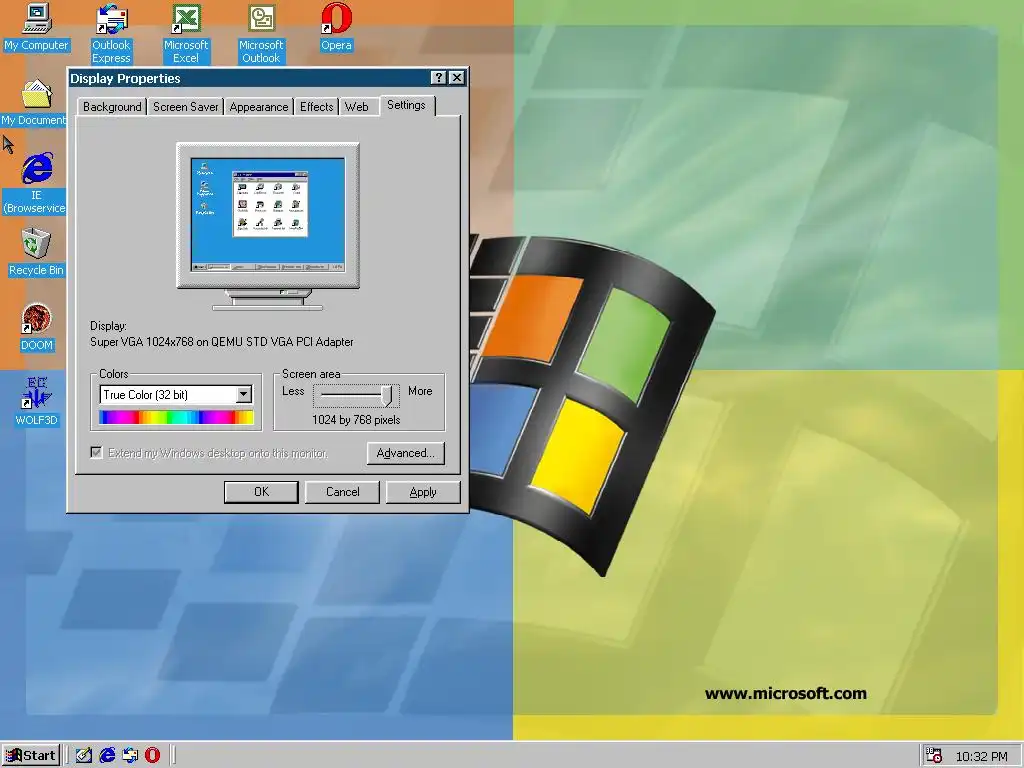Select the Opera desktop shortcut
The image size is (1024, 768).
point(336,27)
